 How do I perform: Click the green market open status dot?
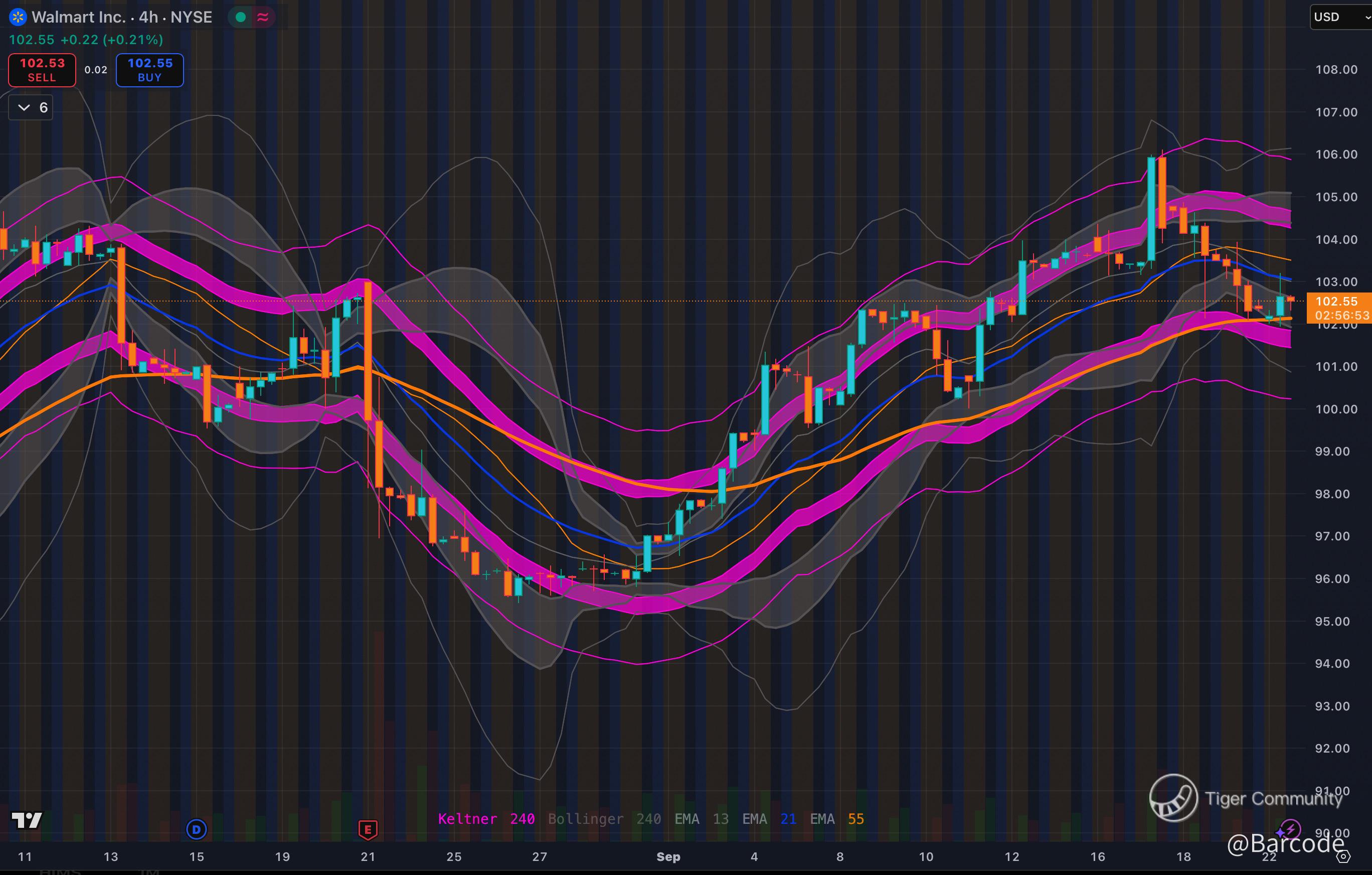[x=240, y=17]
